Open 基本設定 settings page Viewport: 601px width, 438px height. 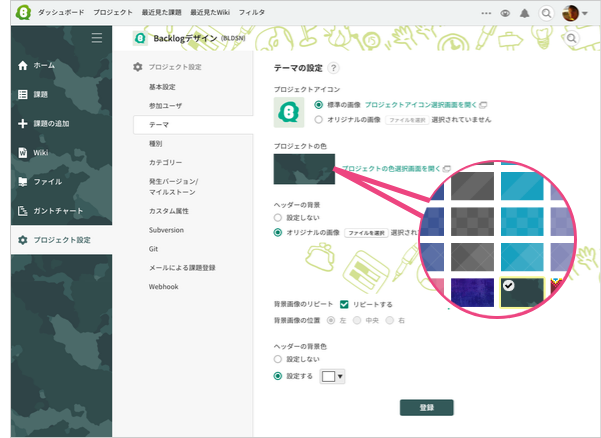(x=162, y=87)
